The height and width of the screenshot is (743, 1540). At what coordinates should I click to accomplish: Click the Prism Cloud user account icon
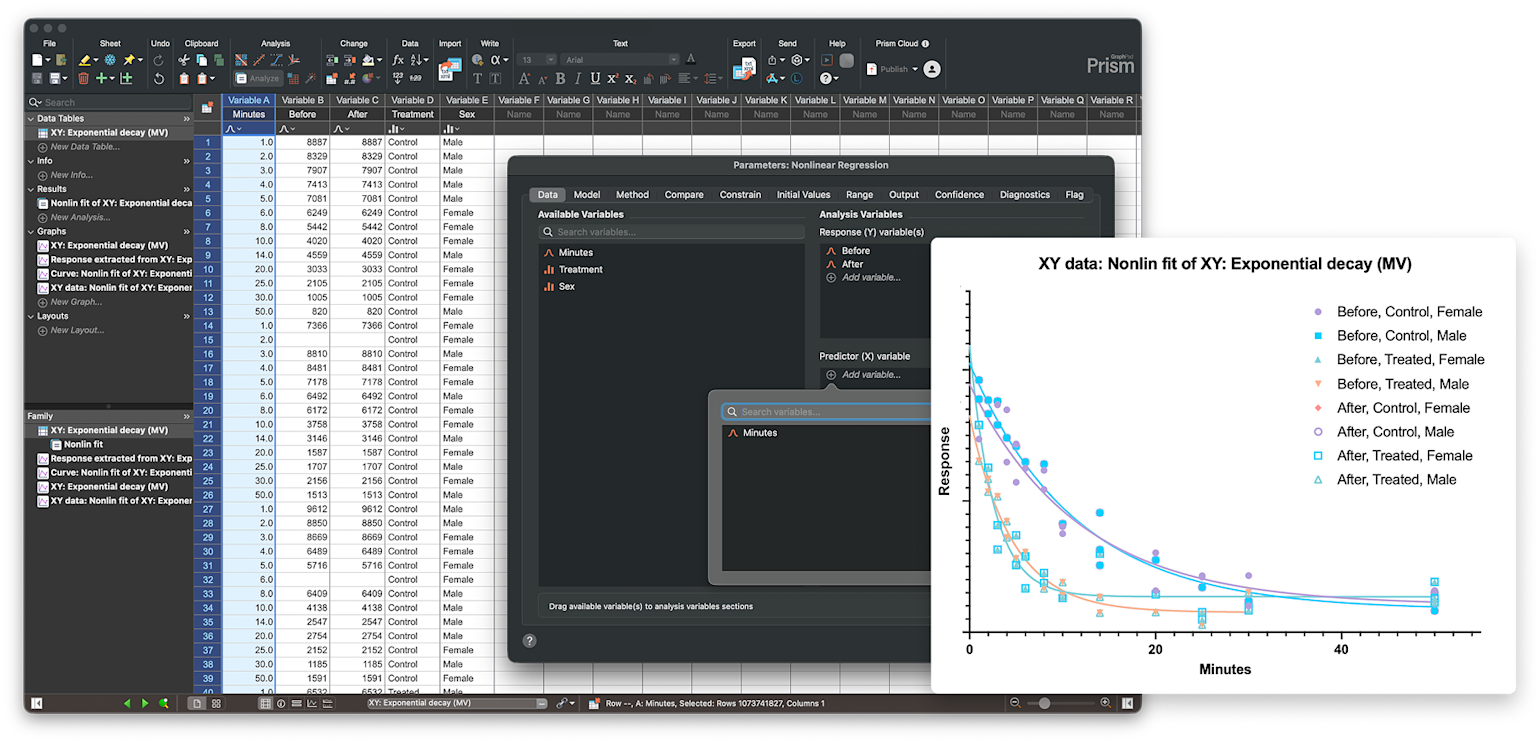[x=932, y=69]
